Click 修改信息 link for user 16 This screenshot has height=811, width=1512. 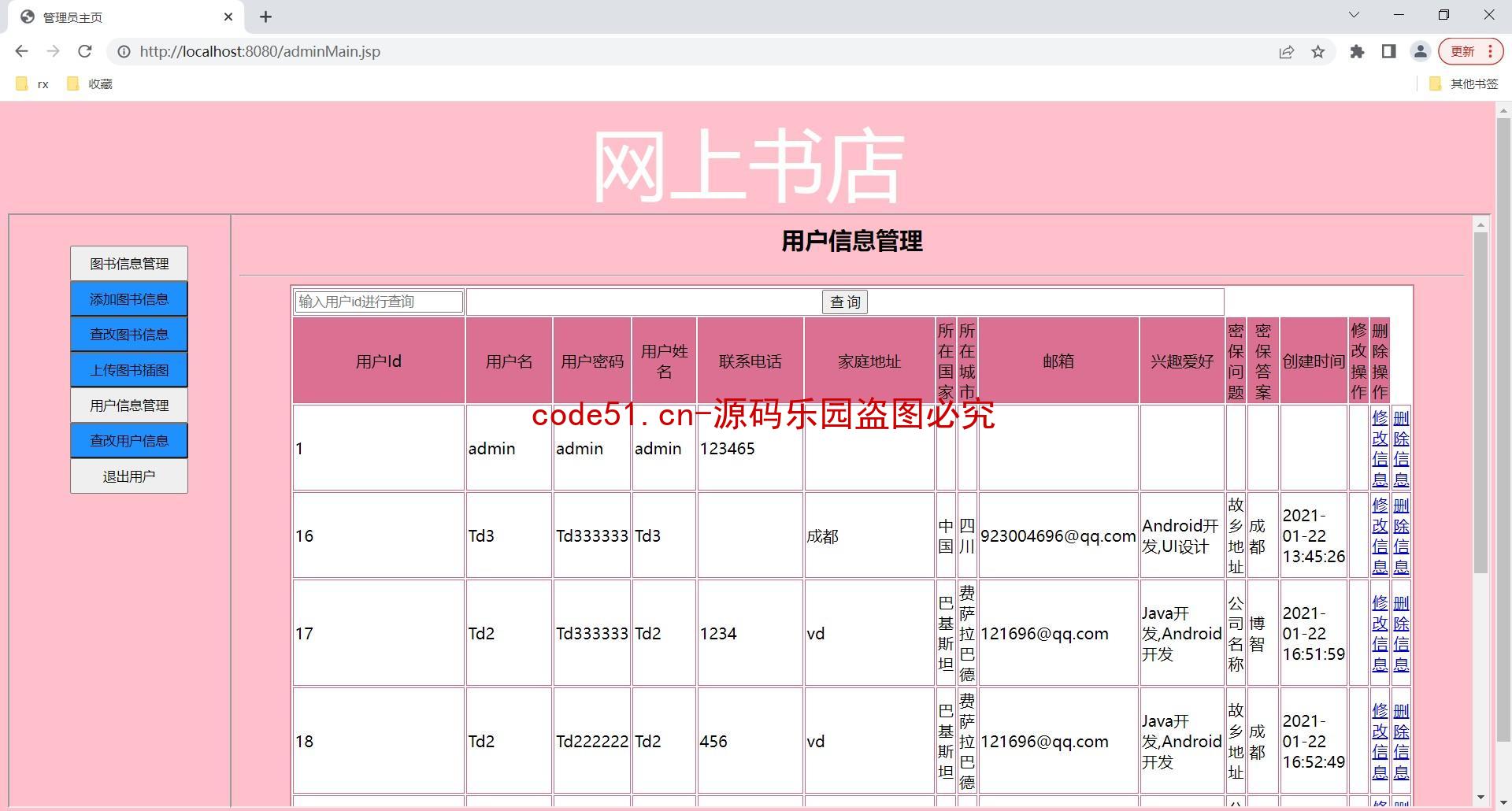coord(1380,535)
